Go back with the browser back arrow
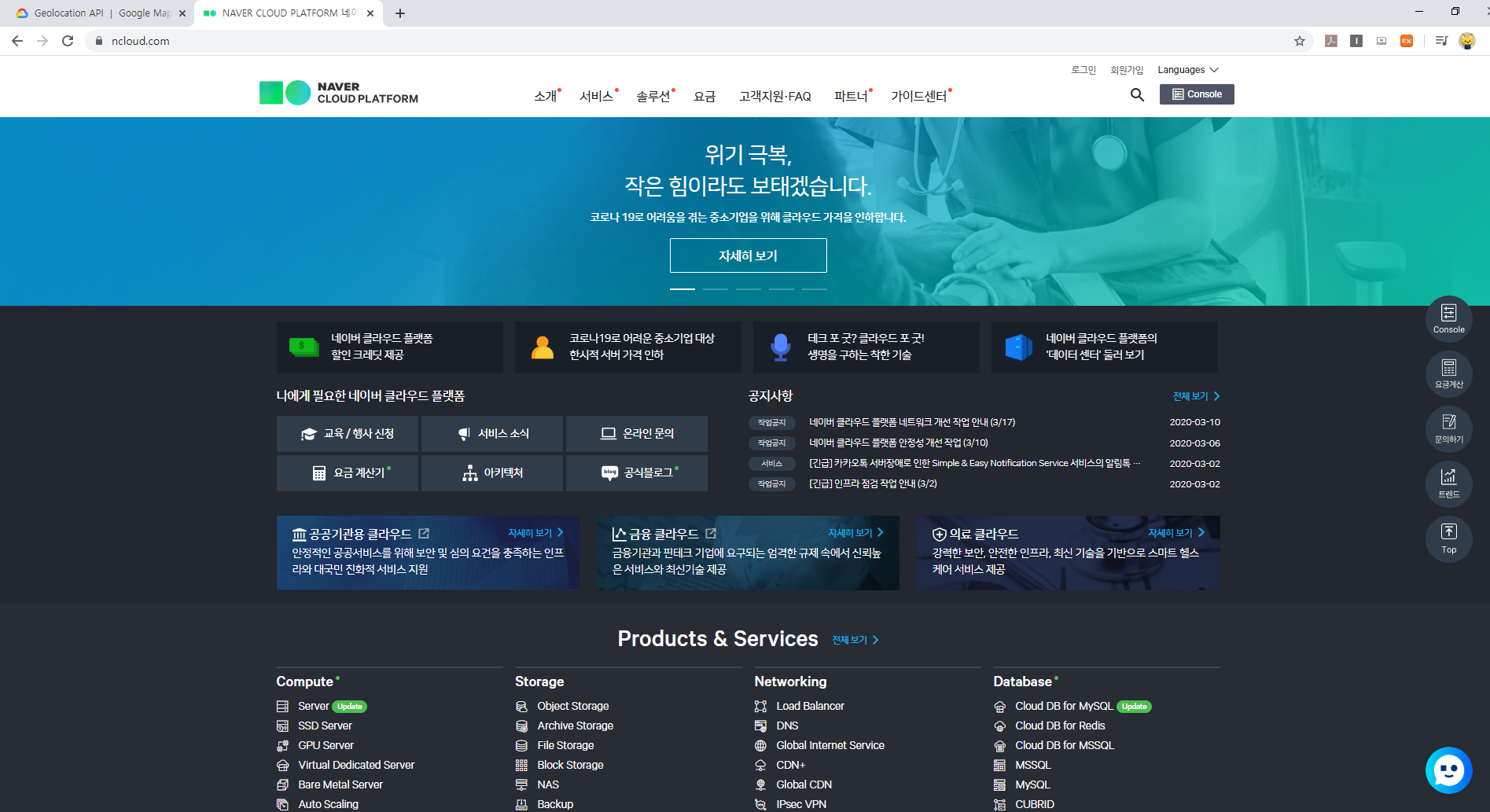The width and height of the screenshot is (1490, 812). (17, 41)
